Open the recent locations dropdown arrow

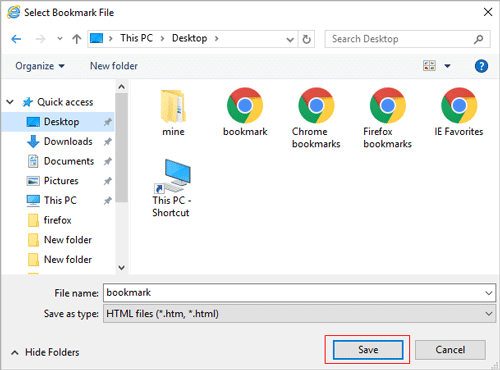[x=60, y=39]
